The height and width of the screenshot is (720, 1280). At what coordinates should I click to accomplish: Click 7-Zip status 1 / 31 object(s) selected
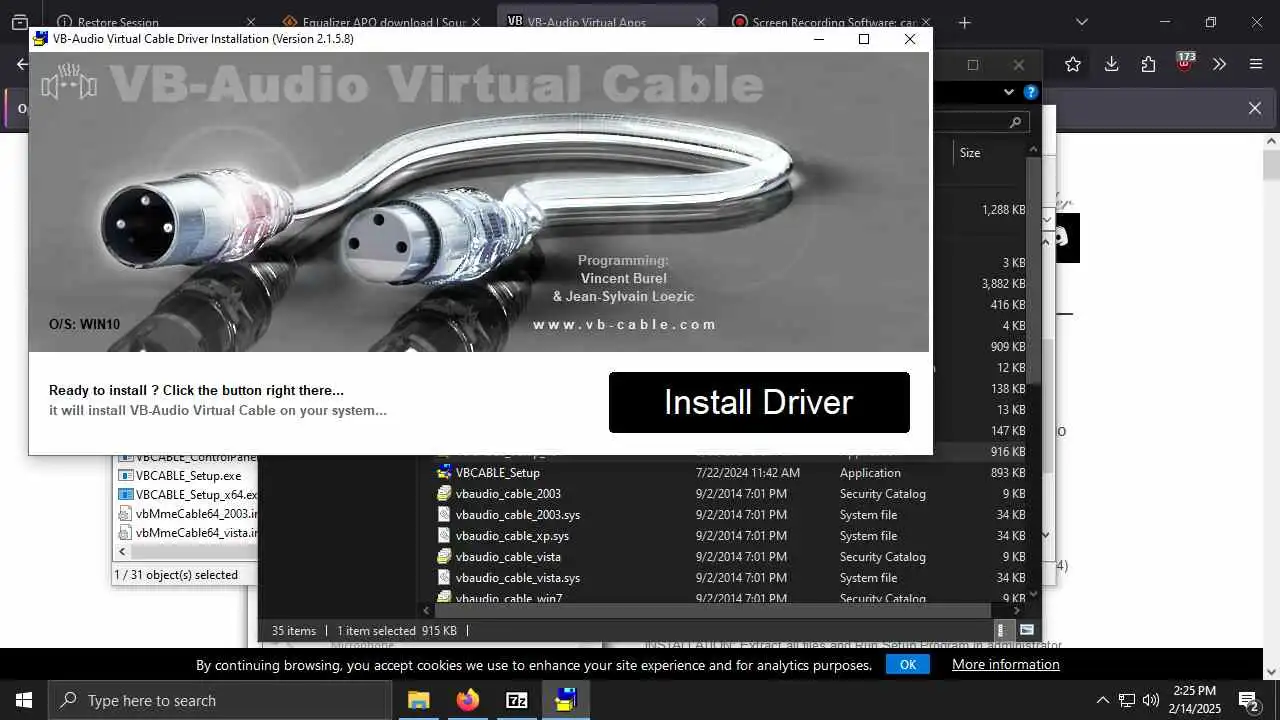point(176,575)
